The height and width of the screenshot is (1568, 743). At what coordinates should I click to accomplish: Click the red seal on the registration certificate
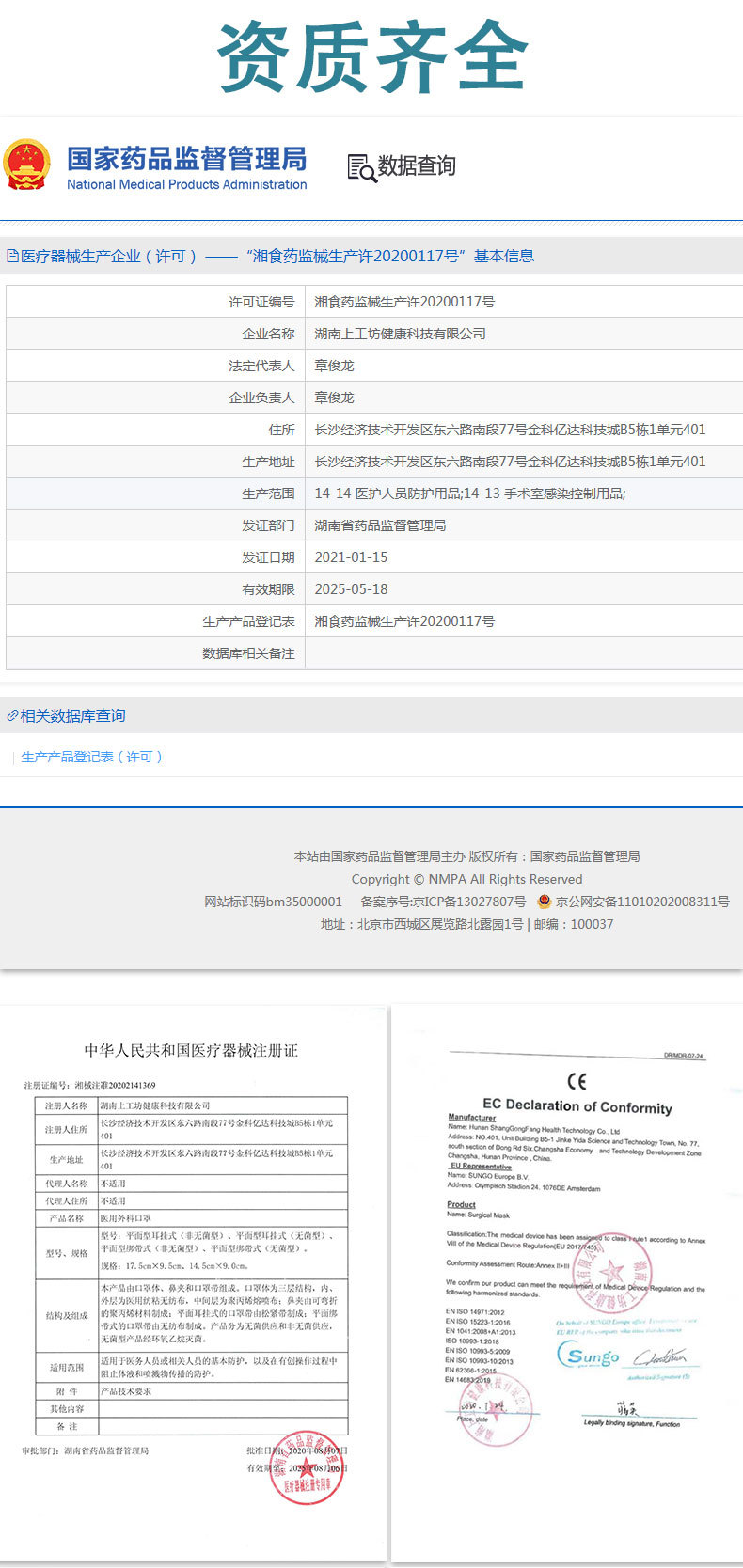[307, 1467]
